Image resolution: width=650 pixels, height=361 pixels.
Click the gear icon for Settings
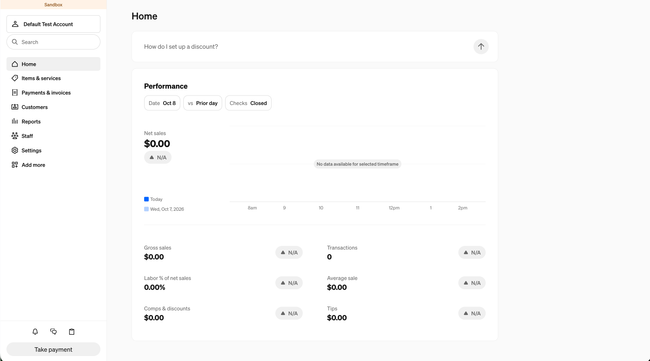pos(15,150)
